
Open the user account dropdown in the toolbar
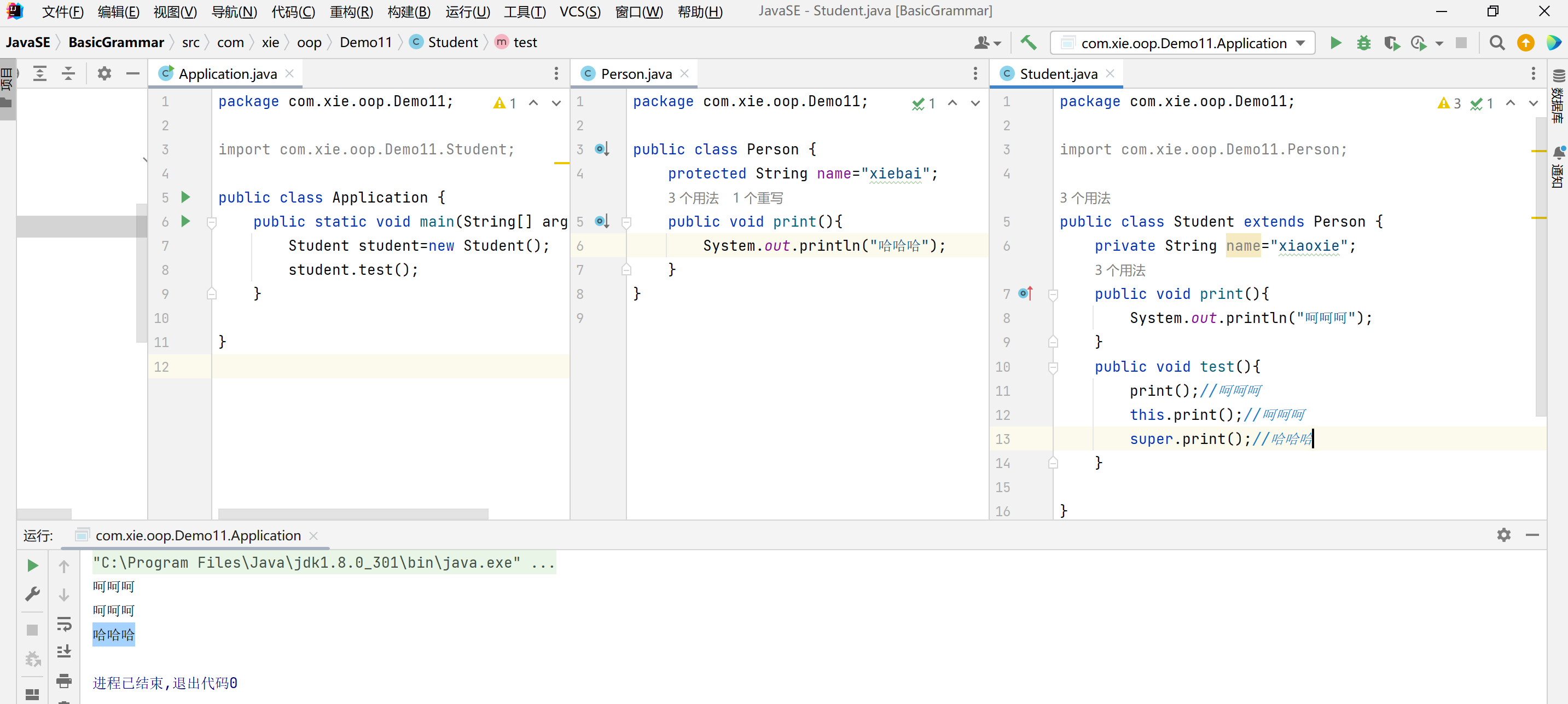(986, 43)
